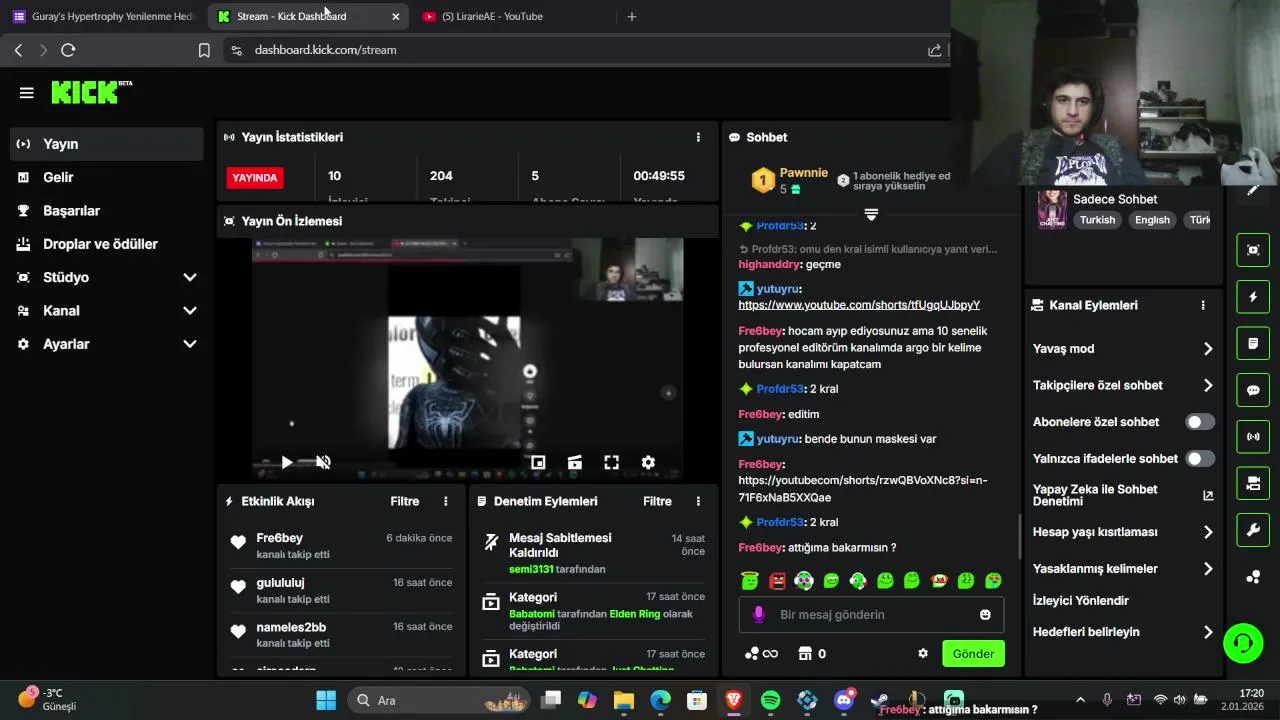Select Yayın in the sidebar
Image resolution: width=1280 pixels, height=720 pixels.
[x=106, y=144]
